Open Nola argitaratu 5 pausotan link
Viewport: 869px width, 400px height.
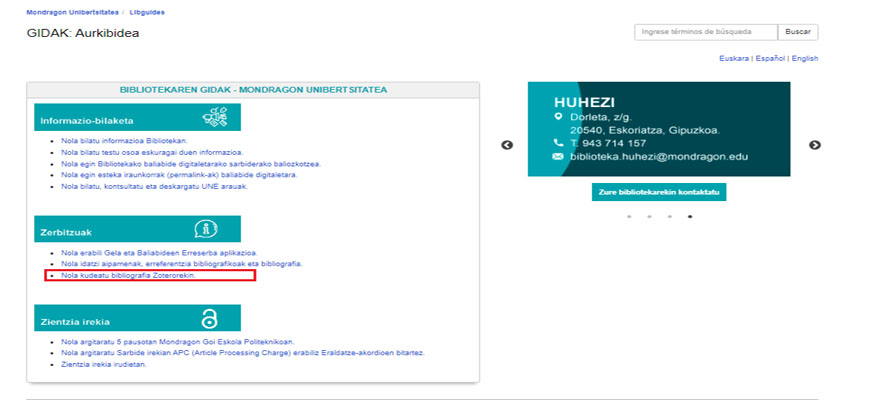click(178, 342)
